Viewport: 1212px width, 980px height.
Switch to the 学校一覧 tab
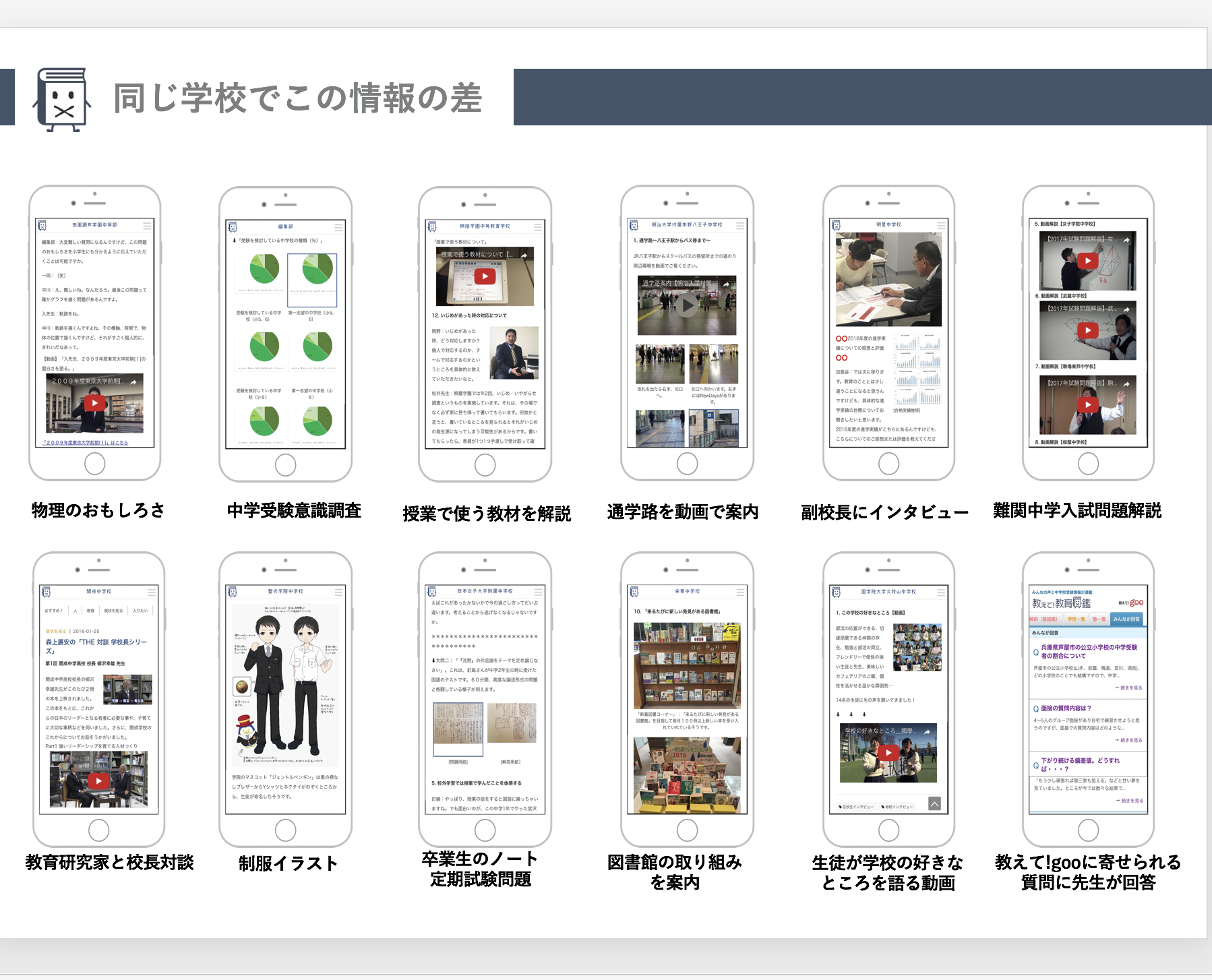(1076, 619)
